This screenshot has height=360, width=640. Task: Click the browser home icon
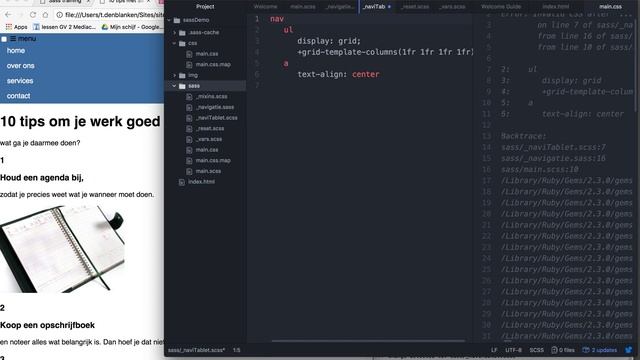click(x=45, y=15)
